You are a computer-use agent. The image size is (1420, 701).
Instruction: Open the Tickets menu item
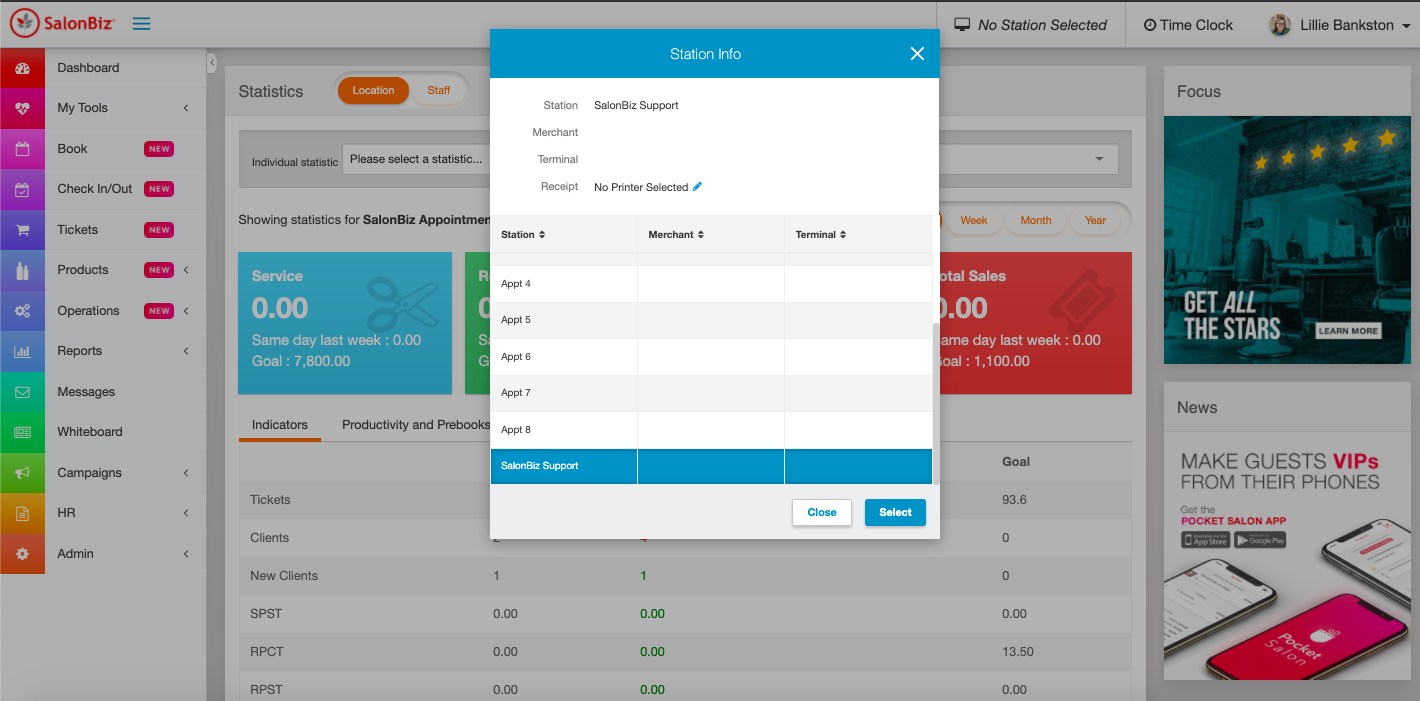(103, 230)
